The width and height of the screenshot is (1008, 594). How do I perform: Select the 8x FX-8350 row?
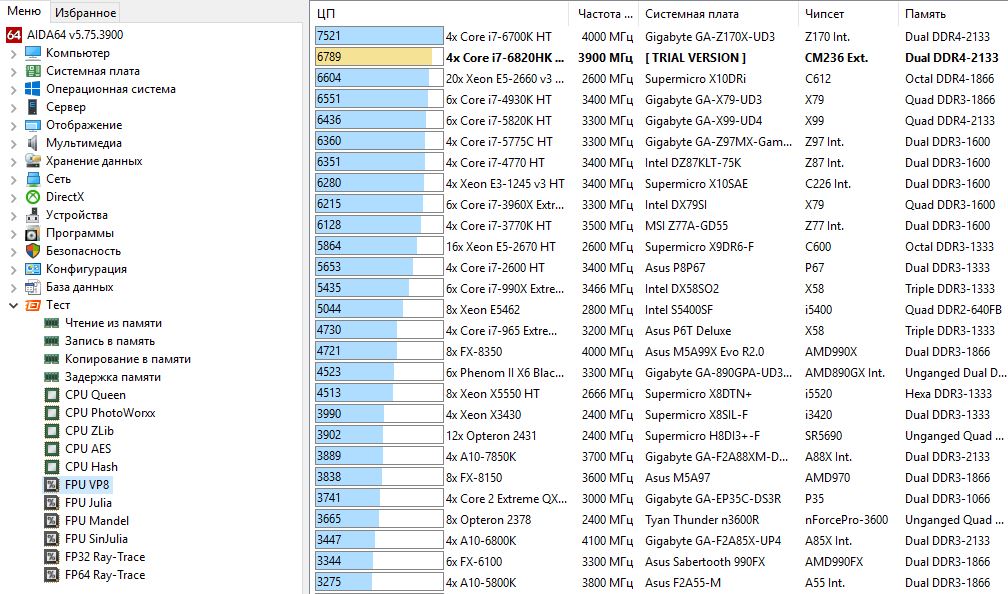click(x=660, y=352)
